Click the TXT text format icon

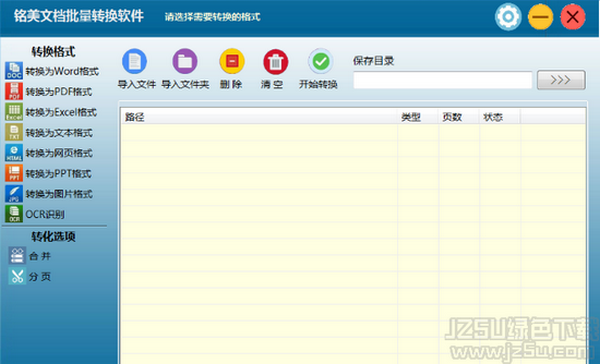point(14,132)
